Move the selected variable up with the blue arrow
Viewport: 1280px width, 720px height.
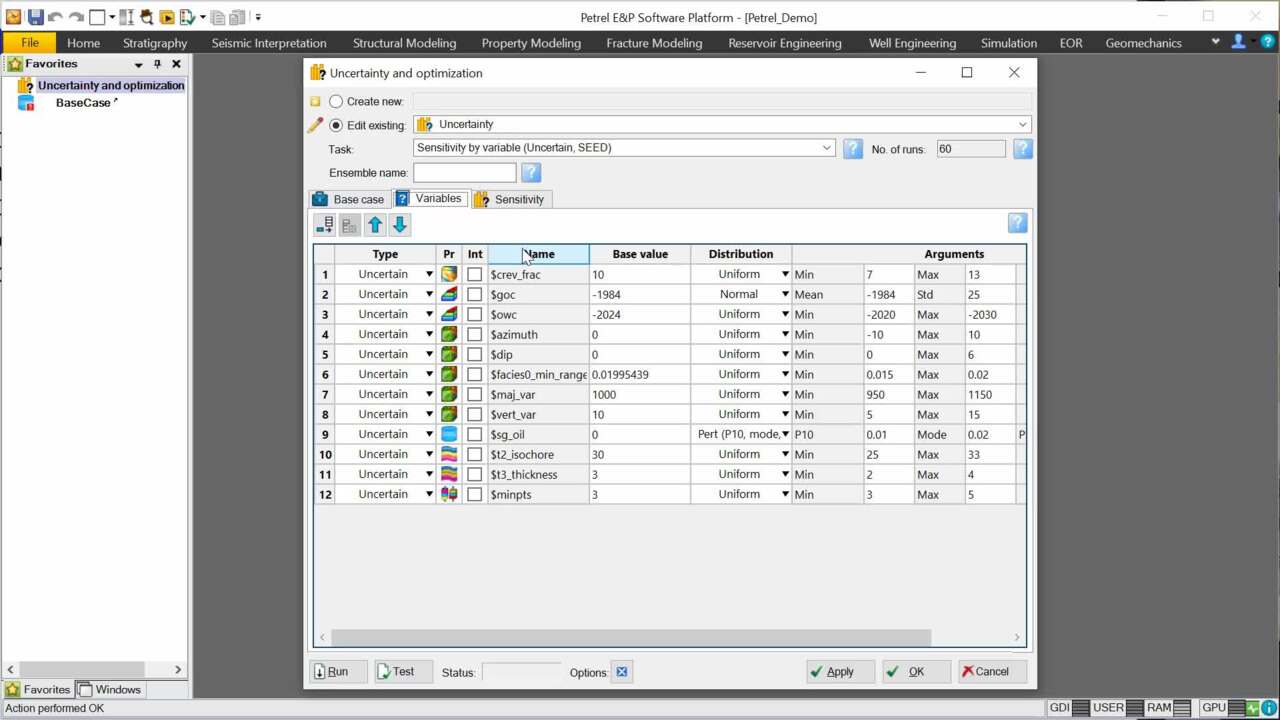(375, 225)
